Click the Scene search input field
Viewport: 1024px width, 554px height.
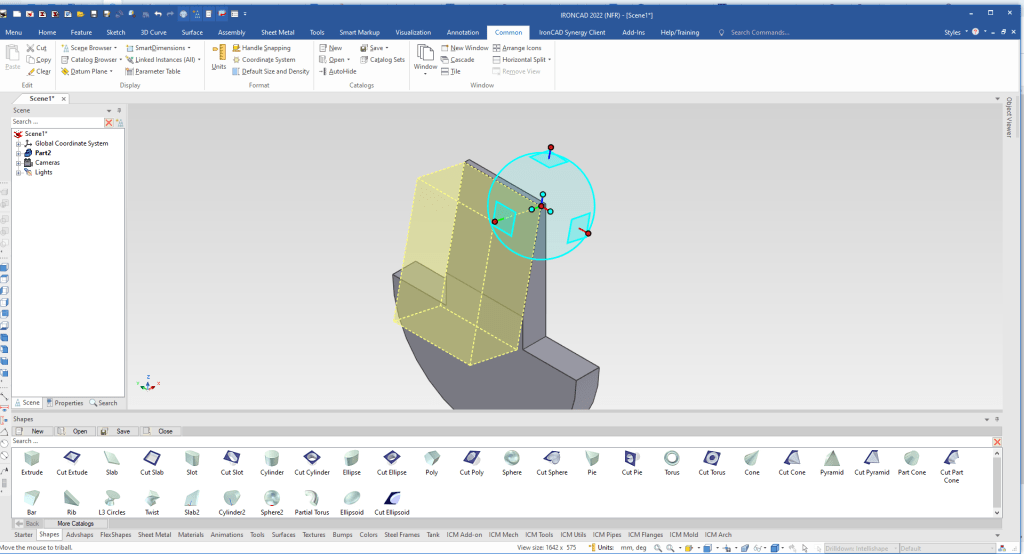point(57,122)
